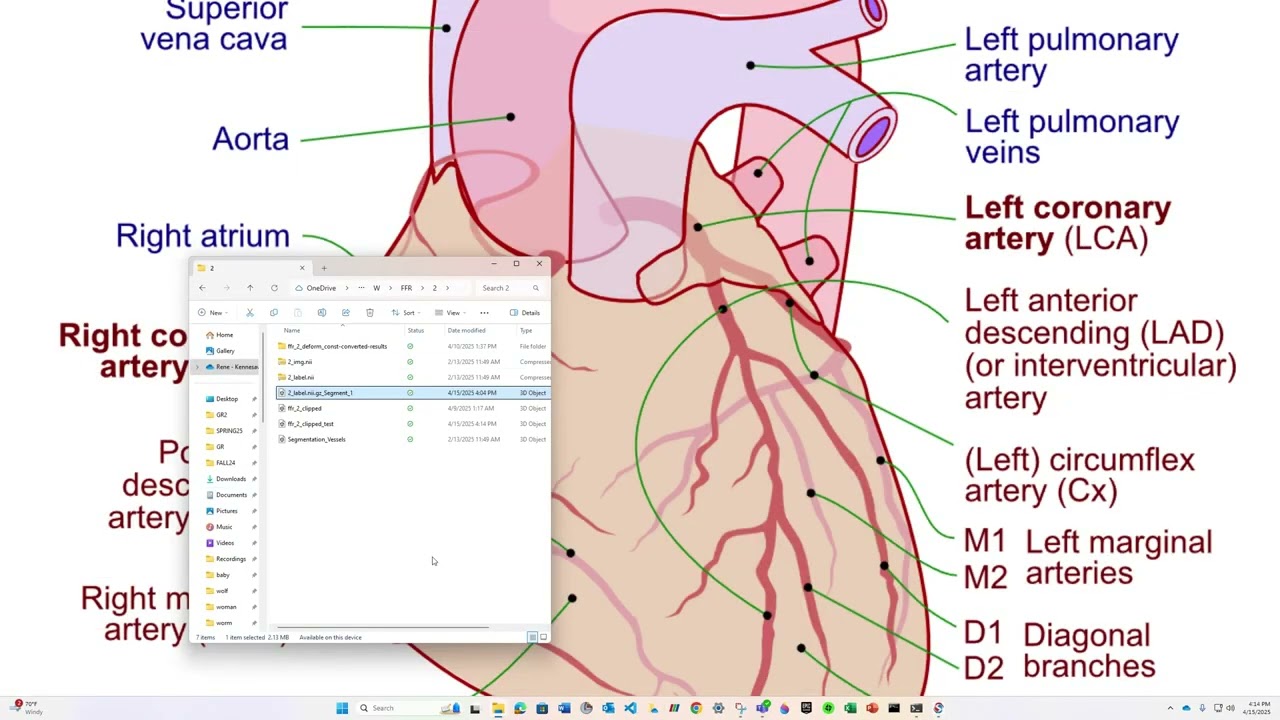
Task: Open OneDrive tray icon
Action: (x=1187, y=708)
